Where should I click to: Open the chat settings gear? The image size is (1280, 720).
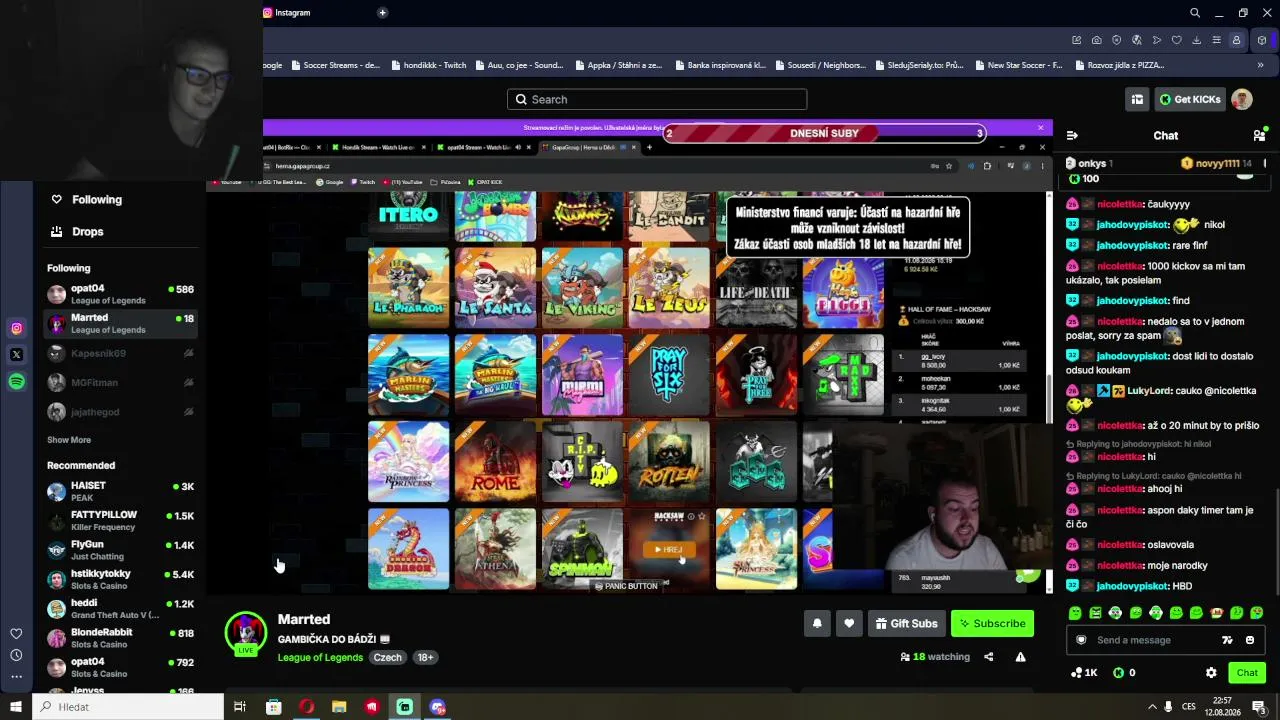(x=1211, y=673)
